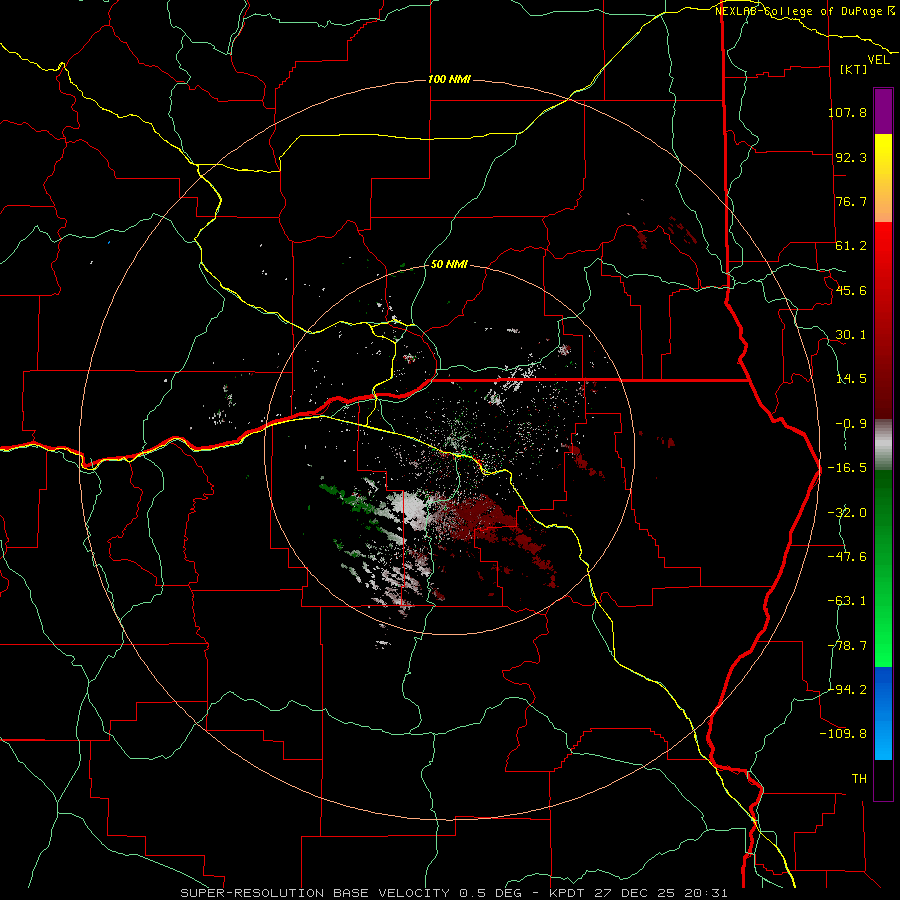Viewport: 900px width, 900px height.
Task: Pick the blue segment of velocity scale
Action: (x=883, y=713)
